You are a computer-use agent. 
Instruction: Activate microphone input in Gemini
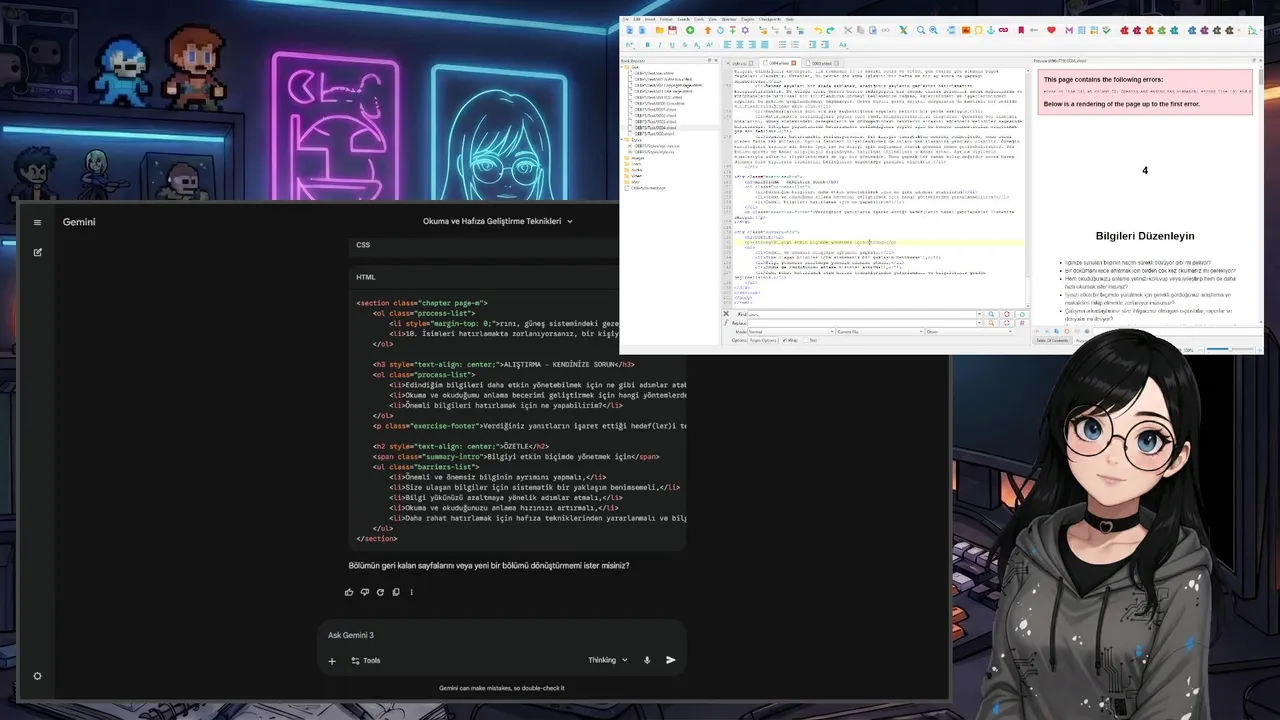click(x=647, y=660)
